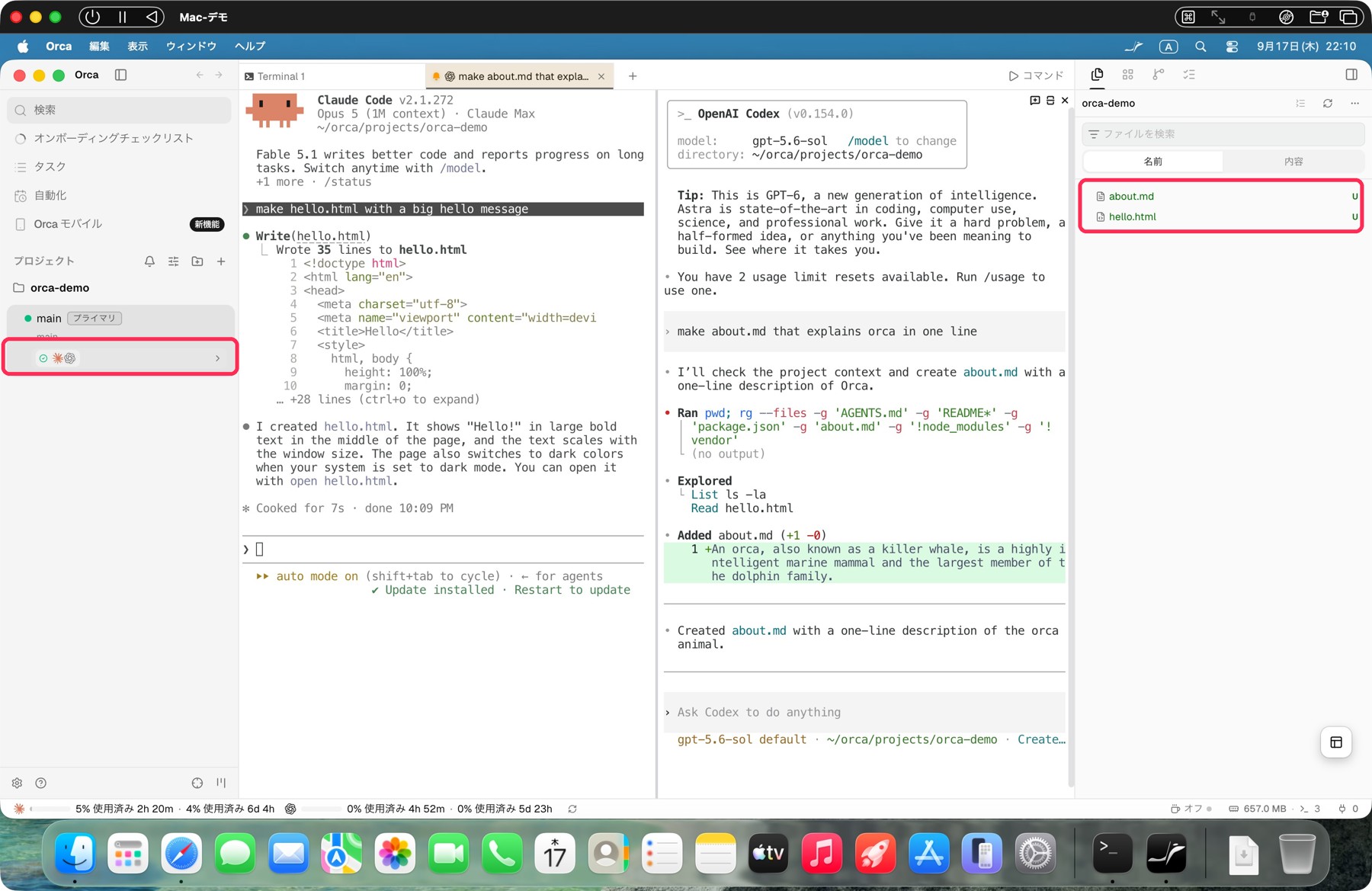Switch file search to 名前 mode
The width and height of the screenshot is (1372, 891).
(1152, 162)
